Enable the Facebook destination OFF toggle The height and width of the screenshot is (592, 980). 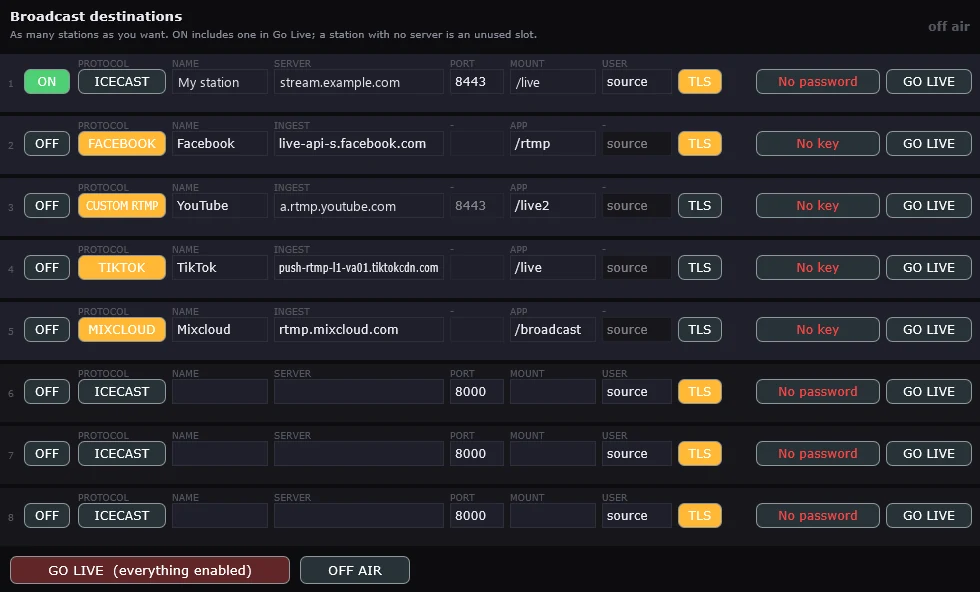pyautogui.click(x=47, y=144)
